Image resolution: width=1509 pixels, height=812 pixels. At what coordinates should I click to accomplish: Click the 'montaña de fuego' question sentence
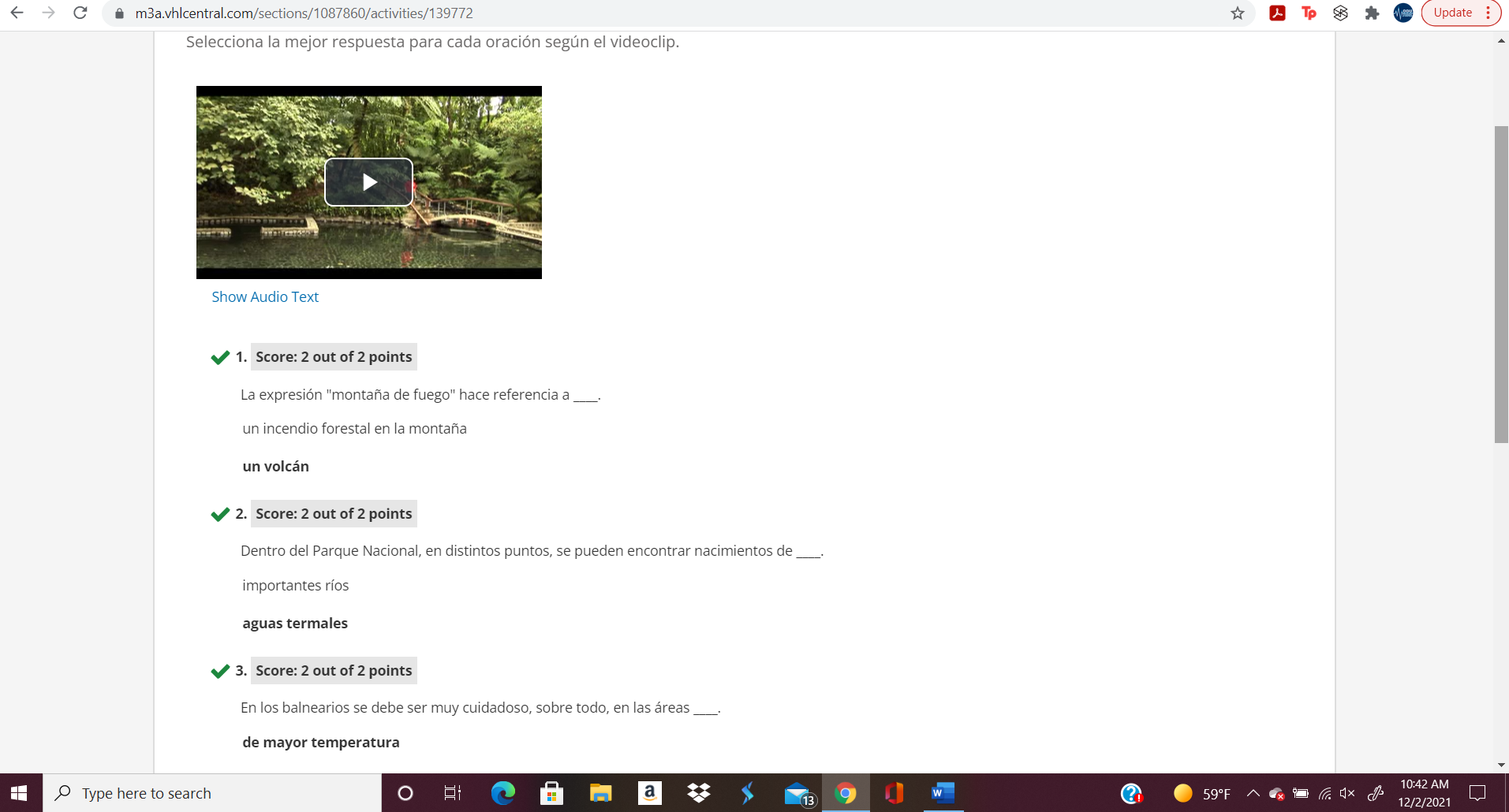[x=420, y=395]
